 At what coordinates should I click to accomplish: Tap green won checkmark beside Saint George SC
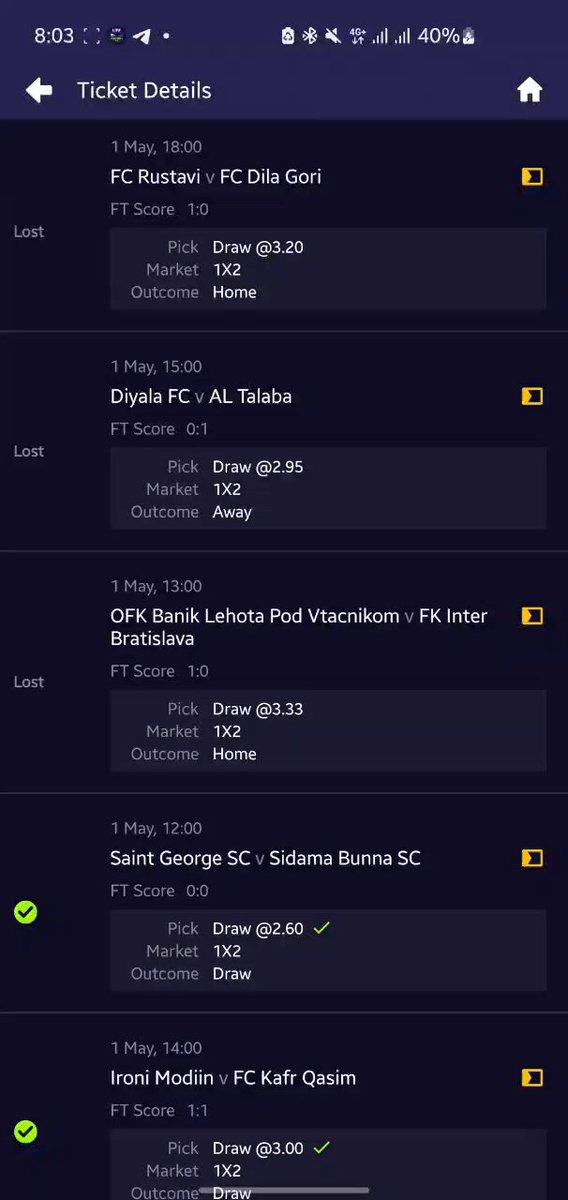26,912
